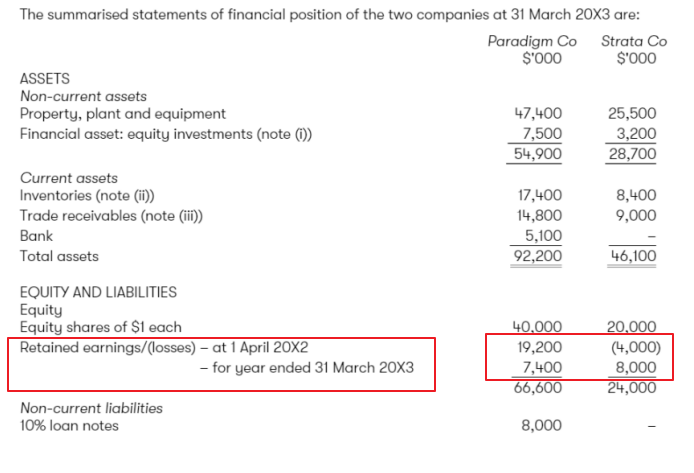Select Paradigm's property, plant and equipment value 47,400
The width and height of the screenshot is (694, 473).
point(538,113)
